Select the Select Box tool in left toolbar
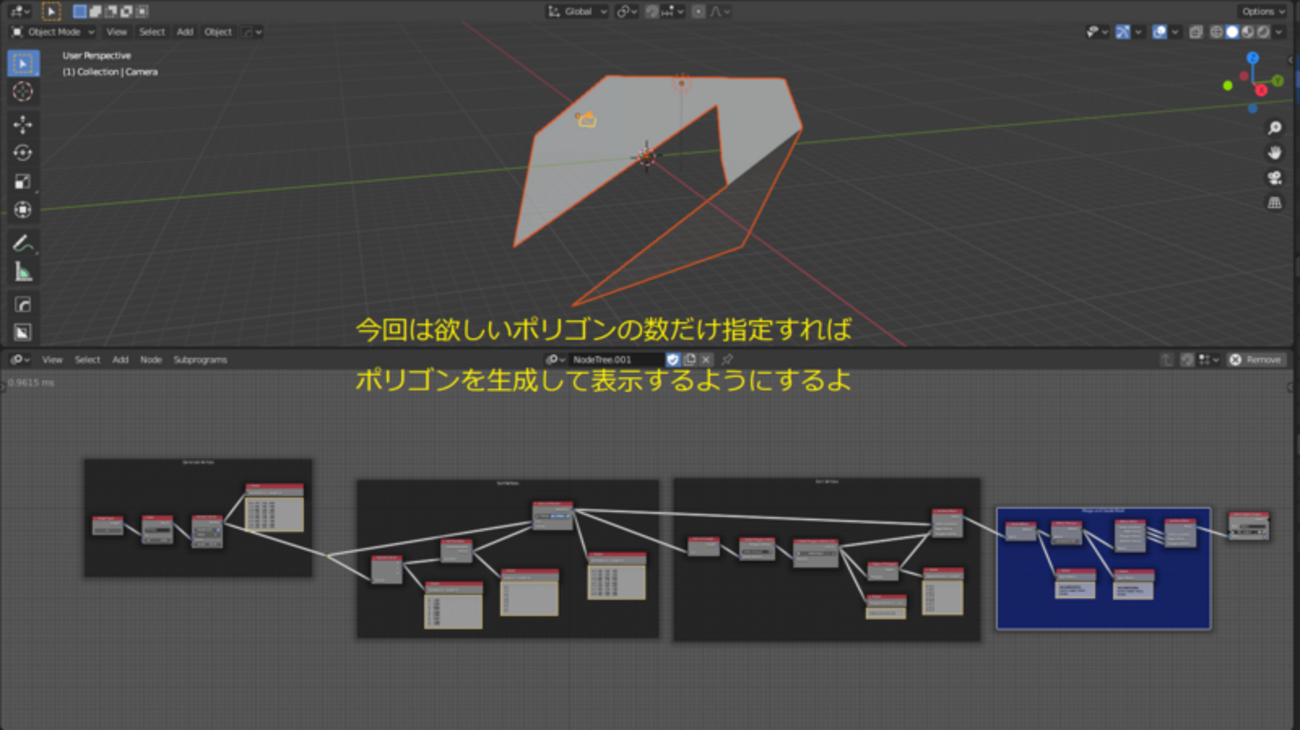The image size is (1300, 730). pyautogui.click(x=23, y=63)
